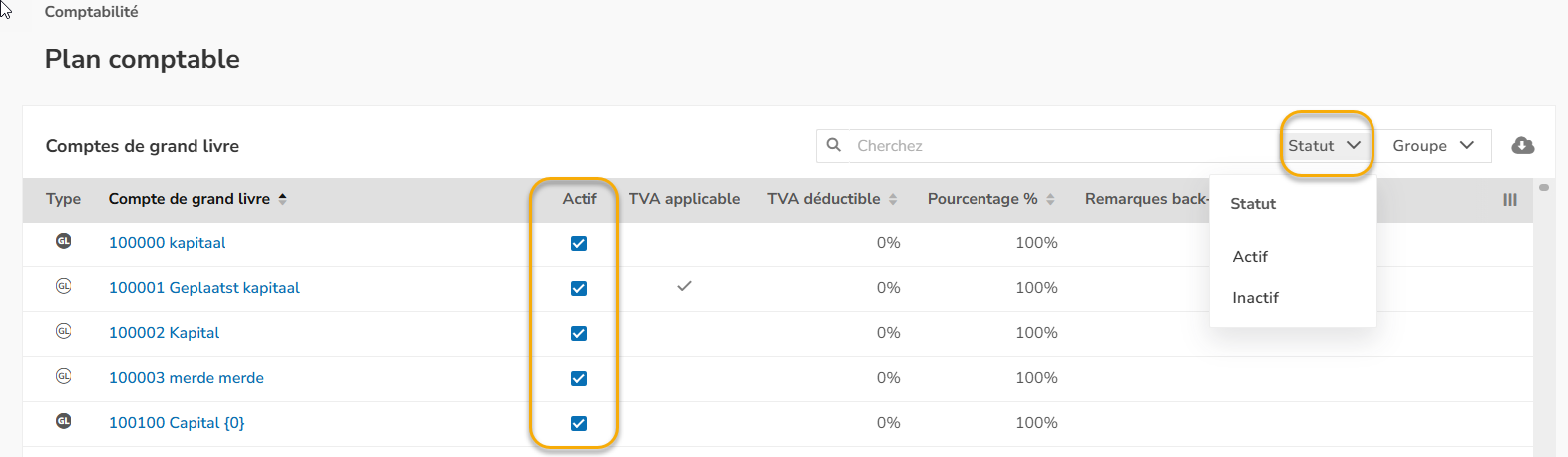Viewport: 1568px width, 457px height.
Task: Click the GL type icon for 100001 Geplaatst kapitaal
Action: 64,286
